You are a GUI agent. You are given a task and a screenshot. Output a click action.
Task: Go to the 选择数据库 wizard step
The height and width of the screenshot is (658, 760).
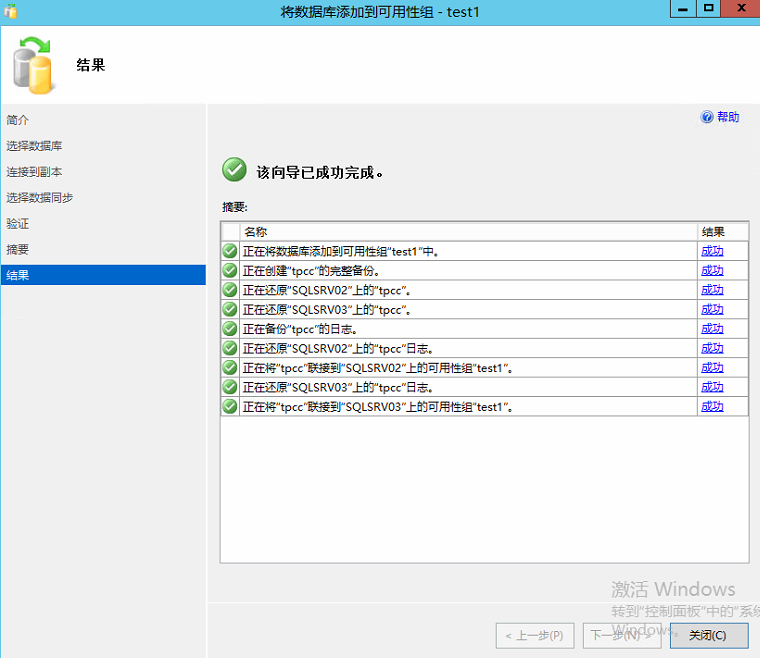pyautogui.click(x=34, y=146)
